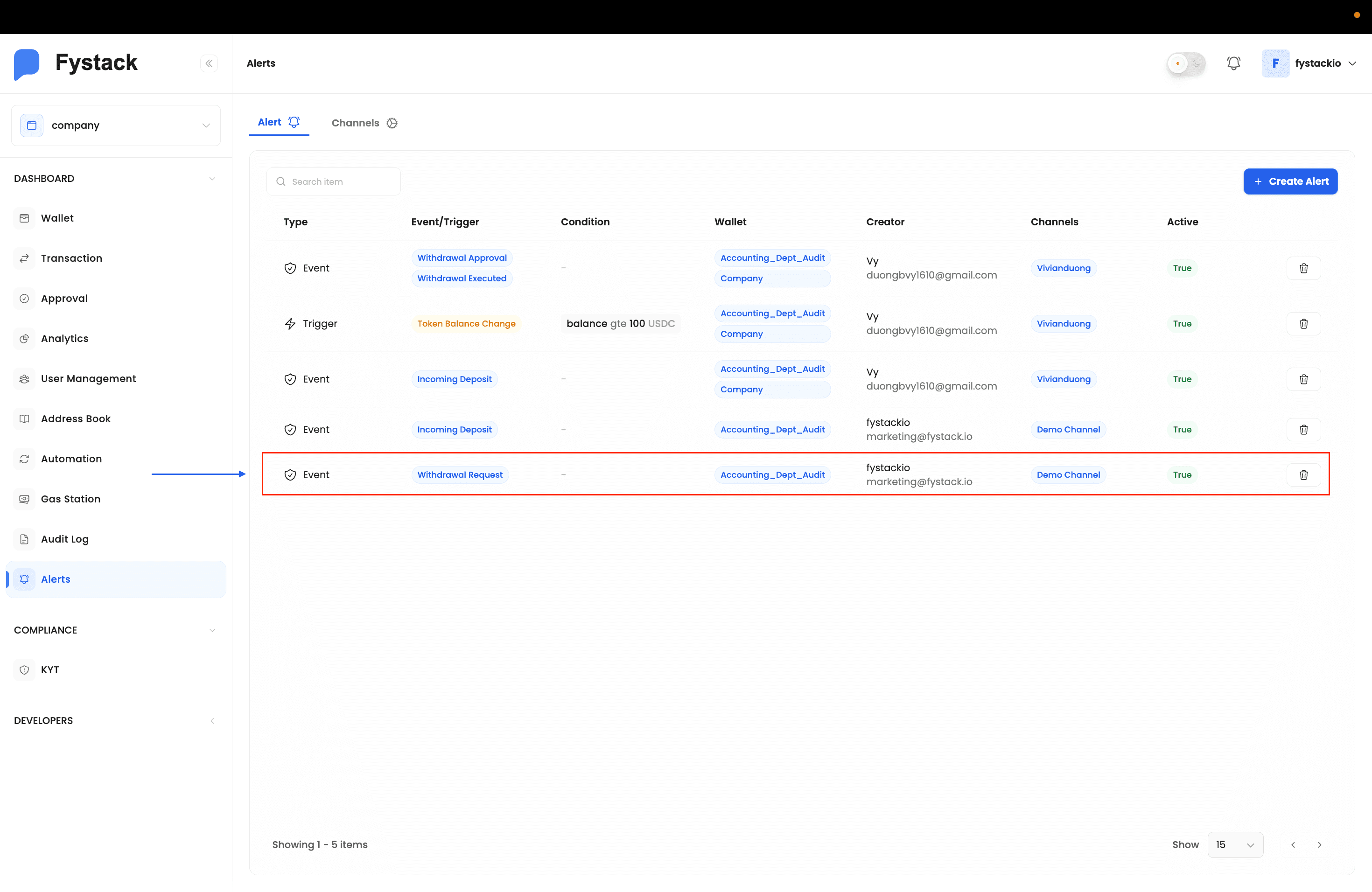The width and height of the screenshot is (1372, 892).
Task: Delete the Withdrawal Request alert
Action: pyautogui.click(x=1304, y=475)
